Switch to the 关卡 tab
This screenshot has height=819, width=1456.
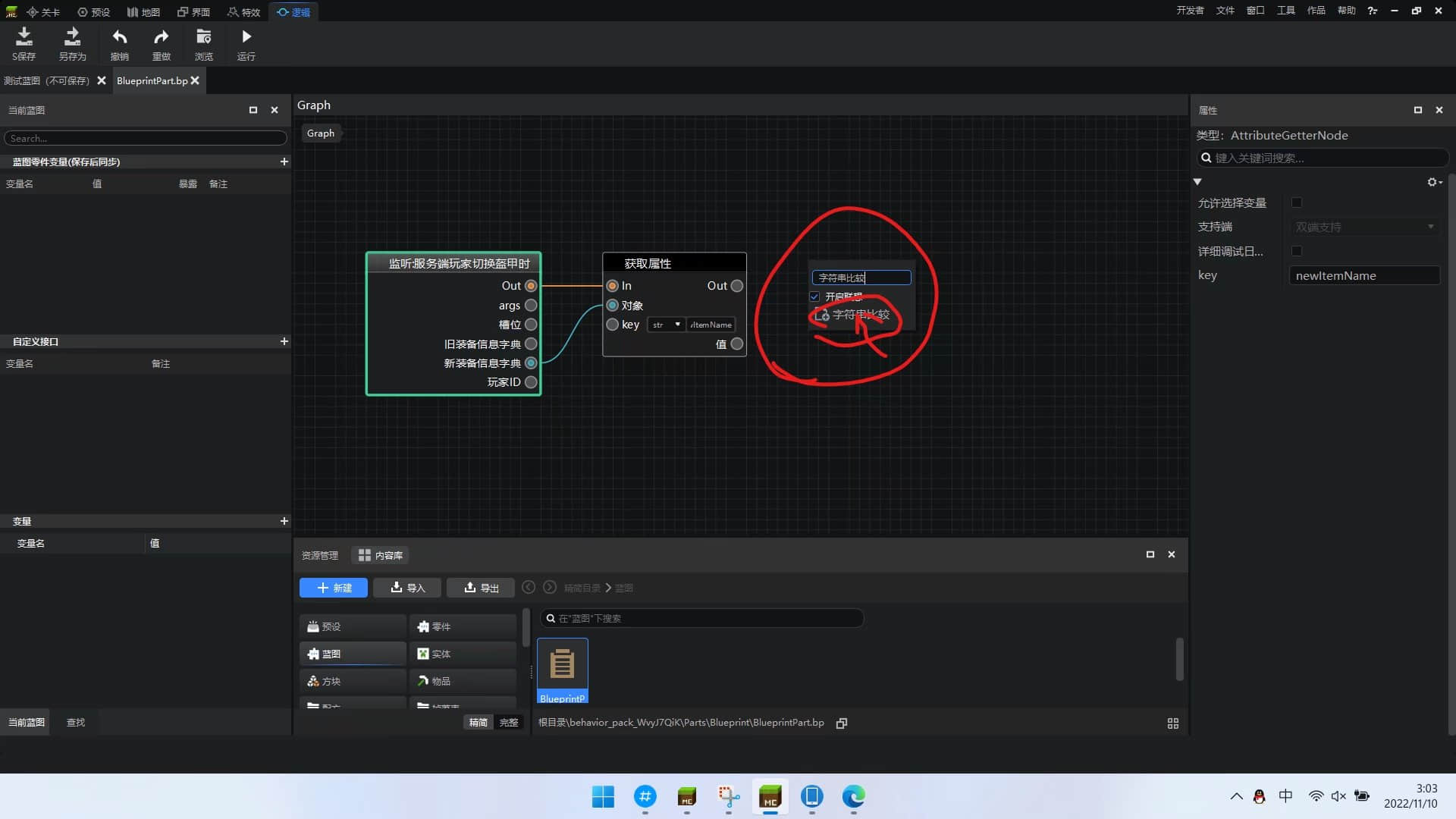click(43, 12)
